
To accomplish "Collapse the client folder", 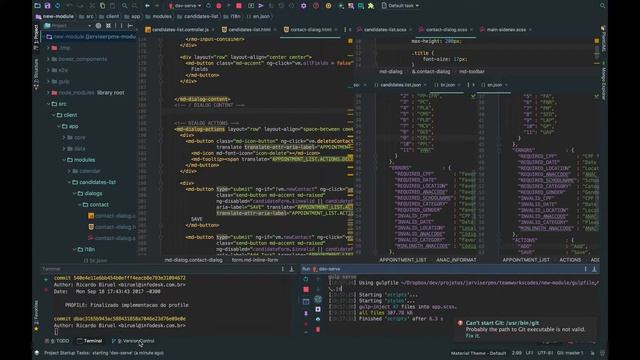I will [53, 115].
